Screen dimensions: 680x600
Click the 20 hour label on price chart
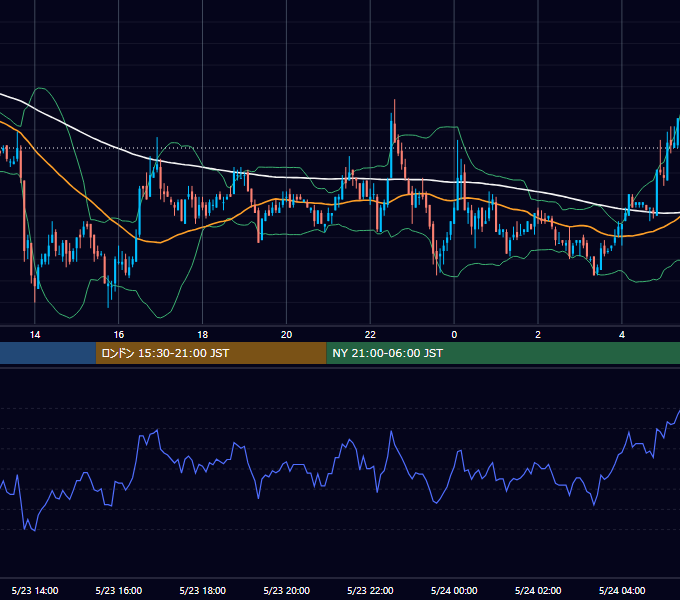pos(286,335)
